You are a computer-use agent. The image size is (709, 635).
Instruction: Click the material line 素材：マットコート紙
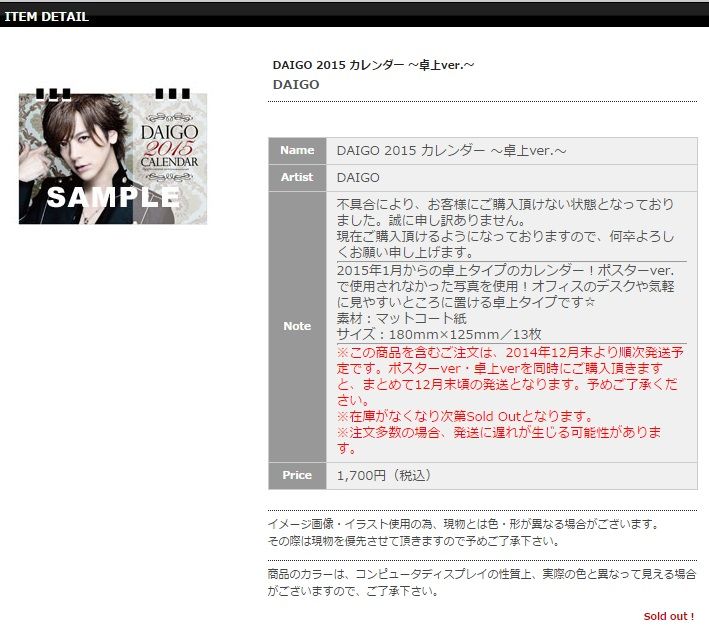point(402,318)
